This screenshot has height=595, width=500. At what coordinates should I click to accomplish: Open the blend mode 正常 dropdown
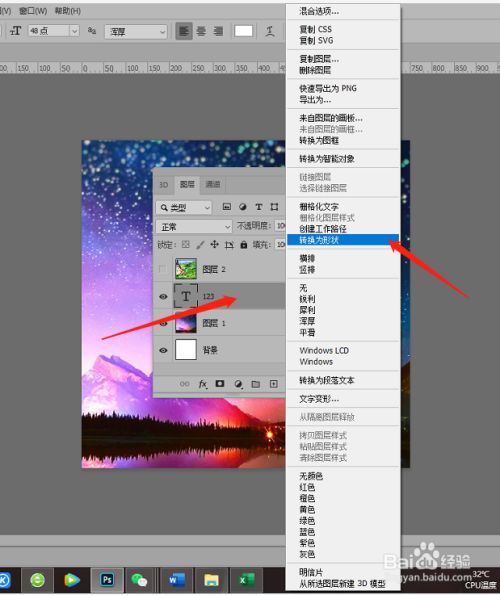194,227
